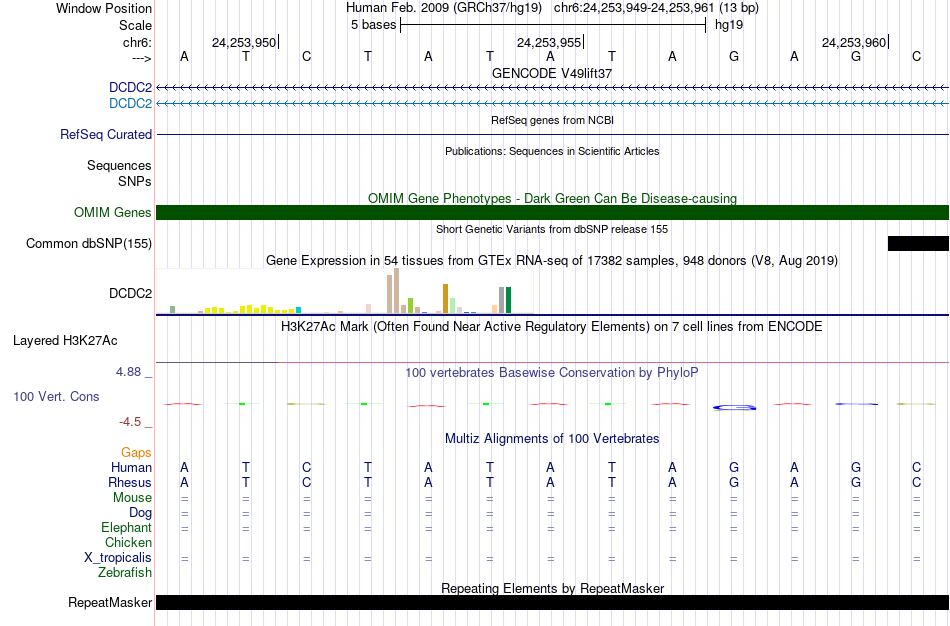The width and height of the screenshot is (950, 626).
Task: Click the black RepeatMasker element bar
Action: coord(552,602)
